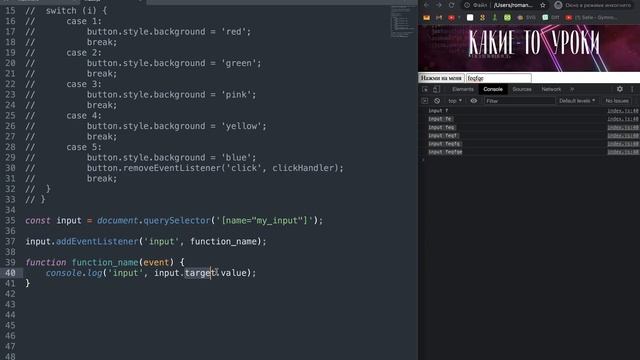Viewport: 640px width, 360px height.
Task: Open DevTools three-dot menu
Action: (x=632, y=89)
